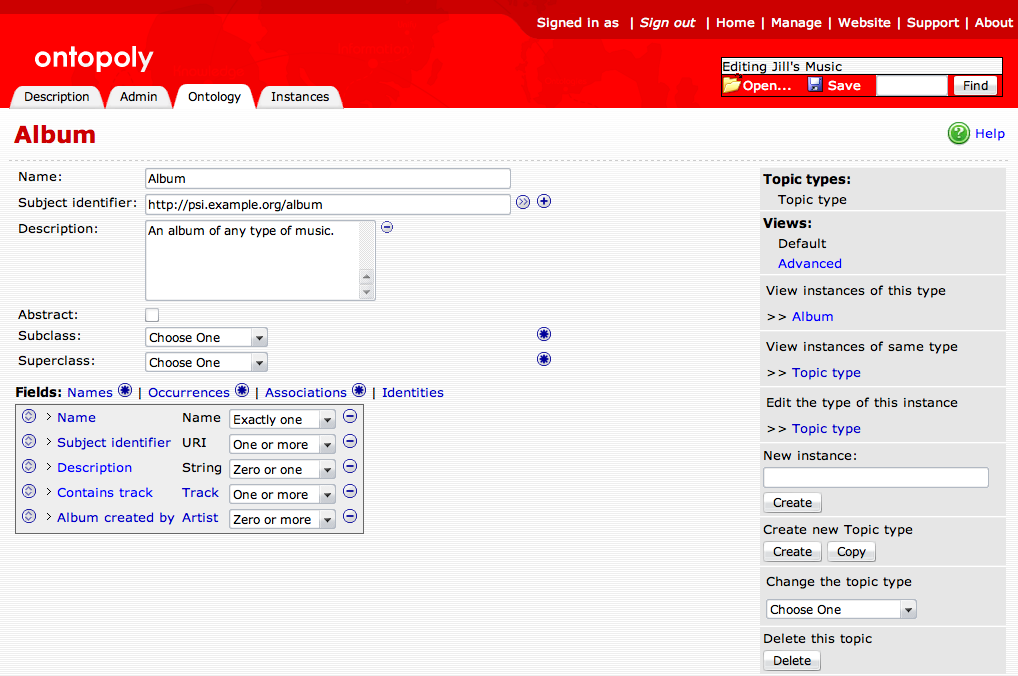1018x676 pixels.
Task: Add another subject identifier with the plus icon
Action: point(544,201)
